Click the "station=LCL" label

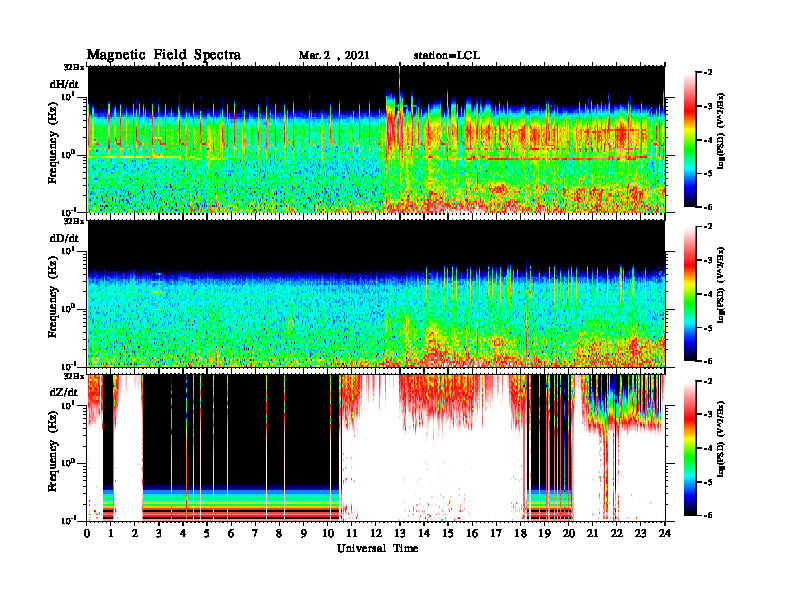click(x=447, y=56)
